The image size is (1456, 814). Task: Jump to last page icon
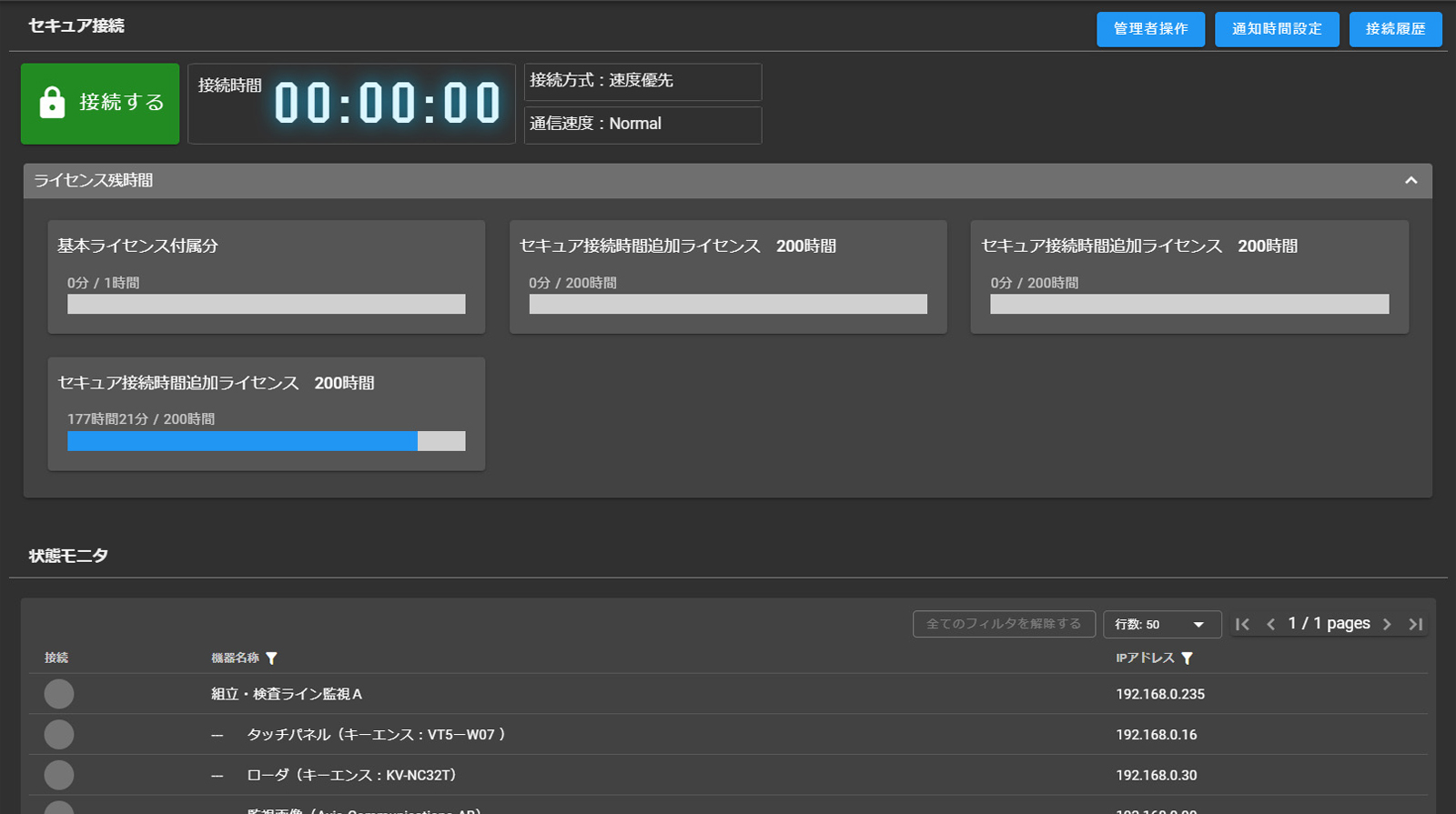1415,624
